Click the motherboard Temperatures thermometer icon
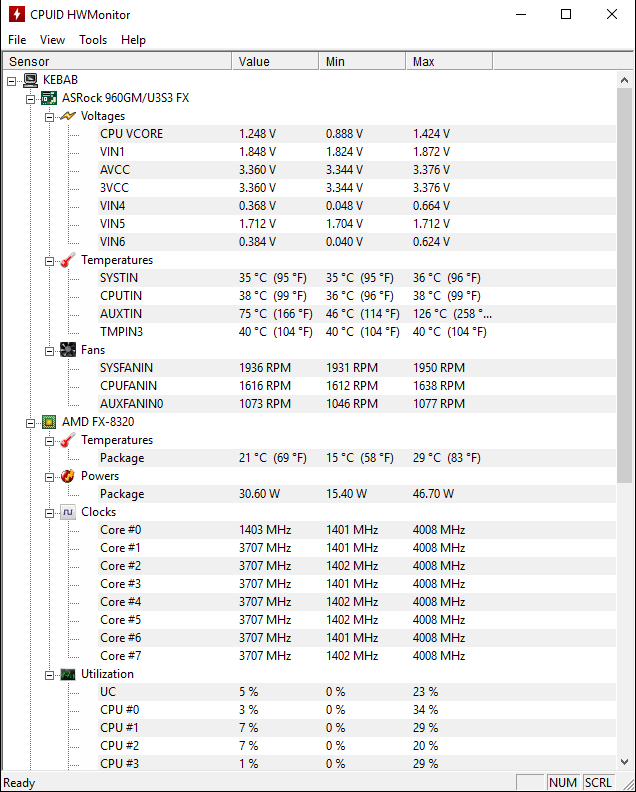 click(67, 260)
